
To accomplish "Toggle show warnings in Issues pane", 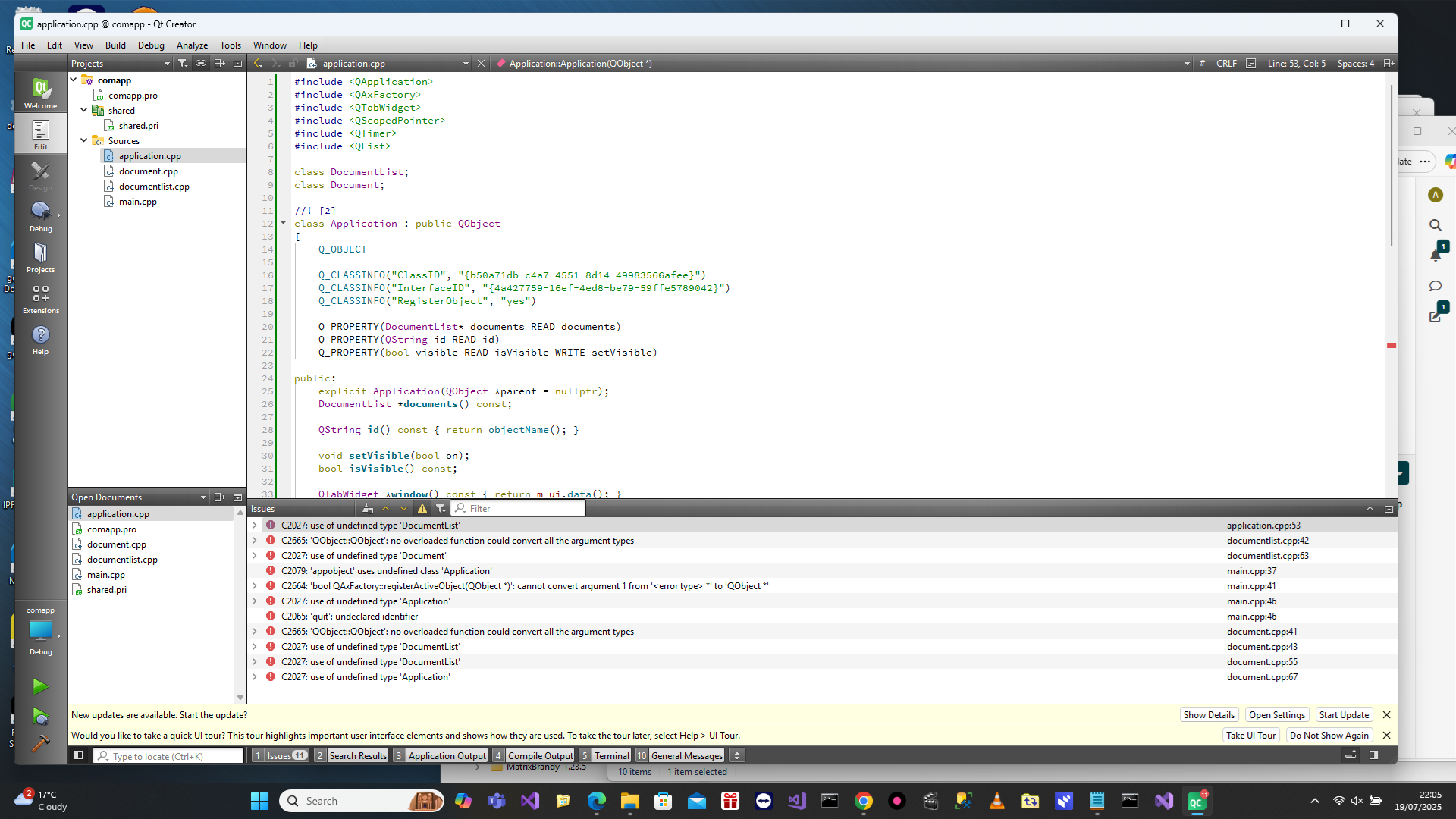I will [422, 509].
